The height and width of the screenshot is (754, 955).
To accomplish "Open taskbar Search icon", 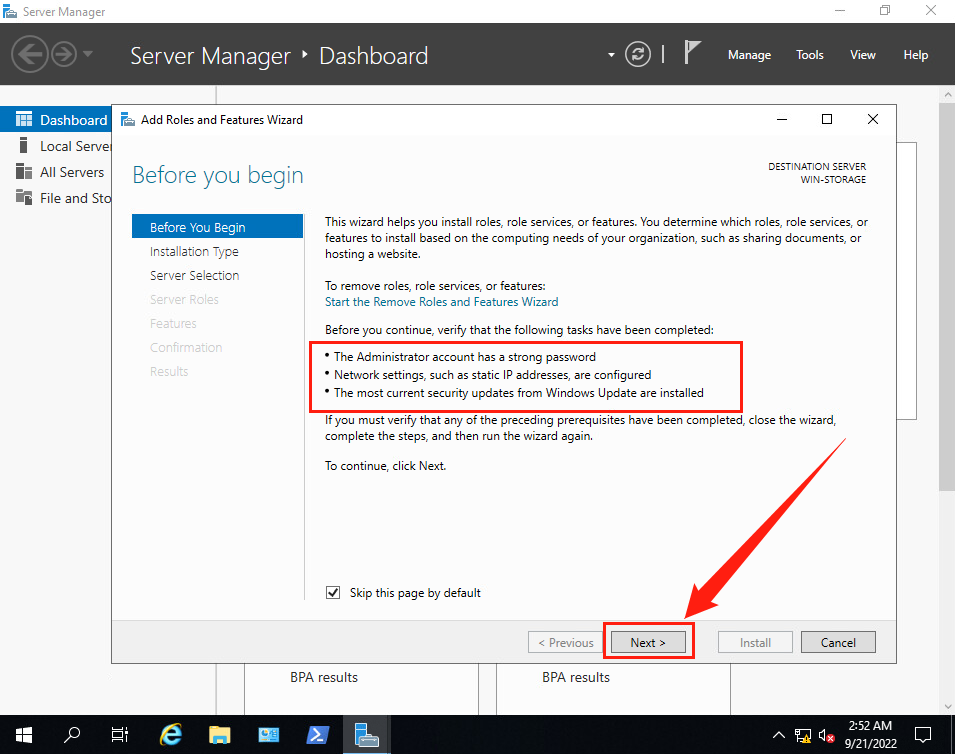I will coord(72,735).
